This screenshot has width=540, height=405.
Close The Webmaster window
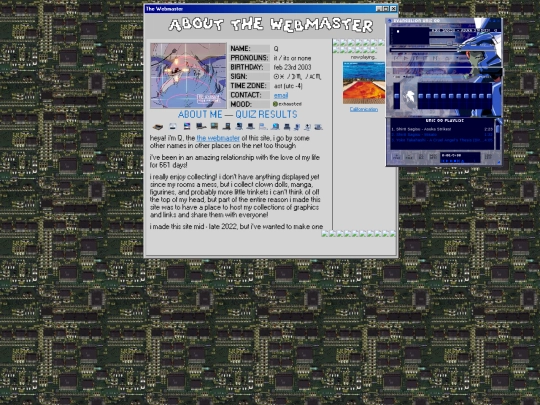[x=393, y=9]
